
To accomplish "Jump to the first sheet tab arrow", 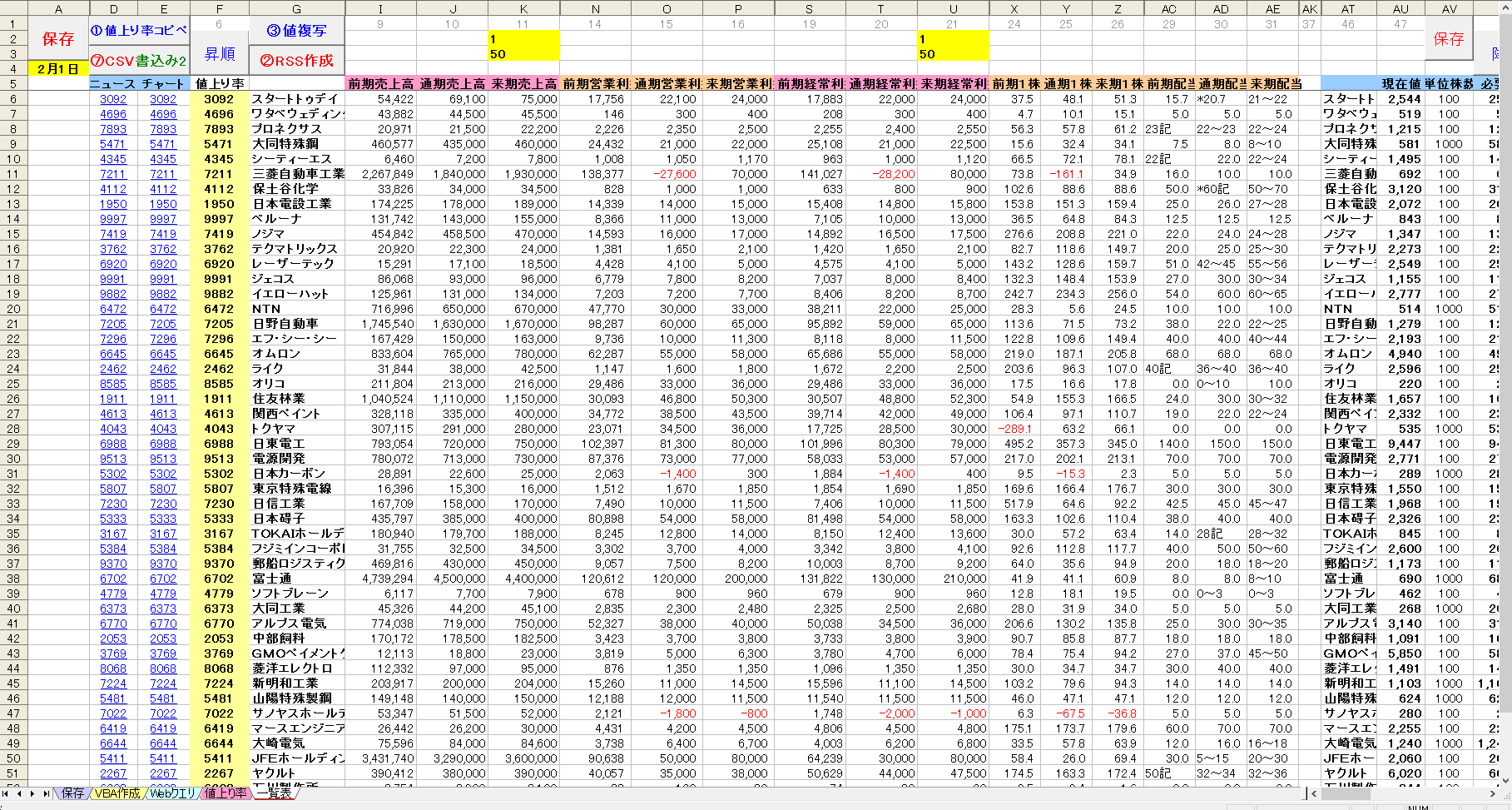I will coord(7,793).
